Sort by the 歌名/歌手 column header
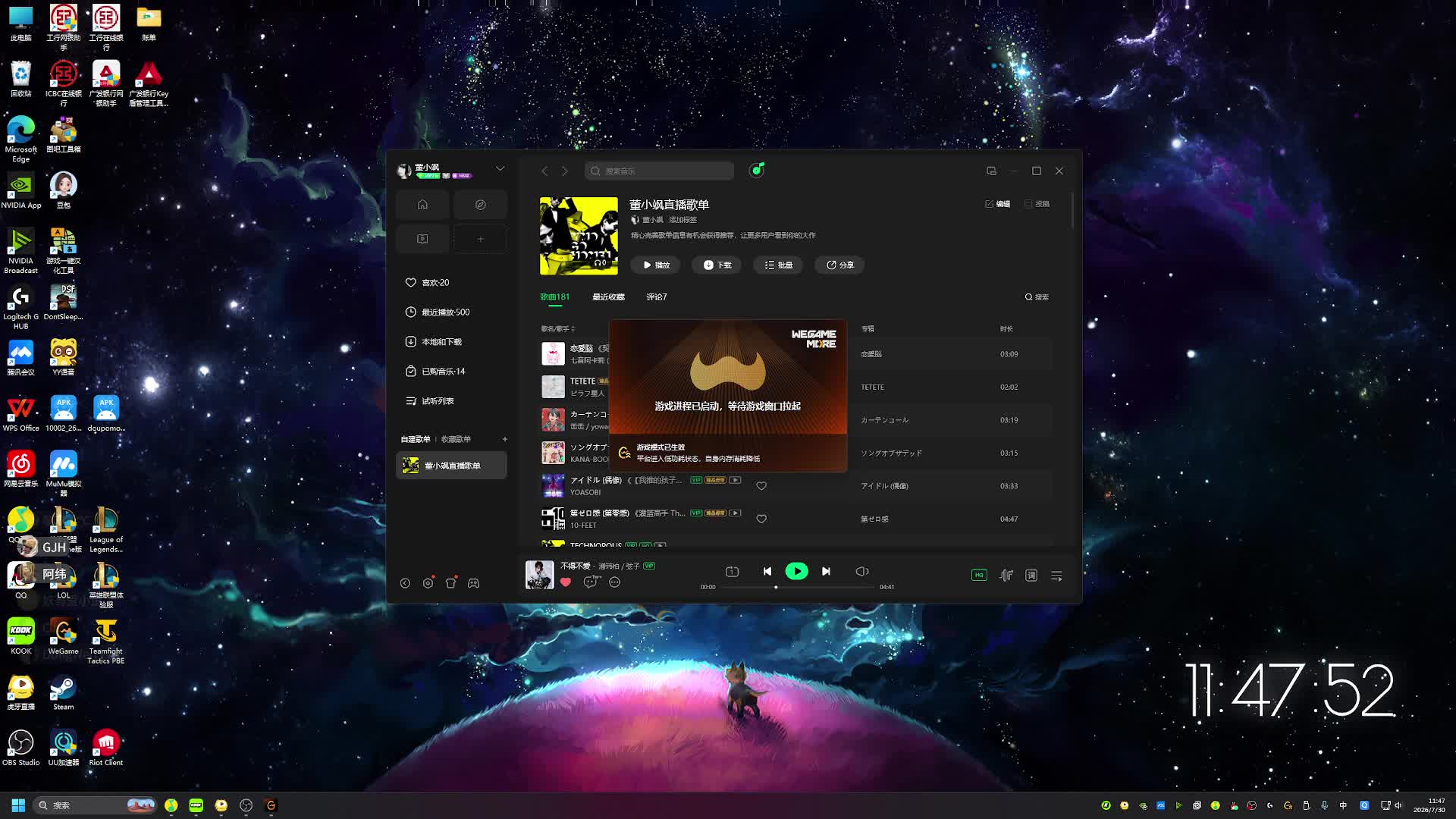This screenshot has width=1456, height=819. click(x=558, y=328)
